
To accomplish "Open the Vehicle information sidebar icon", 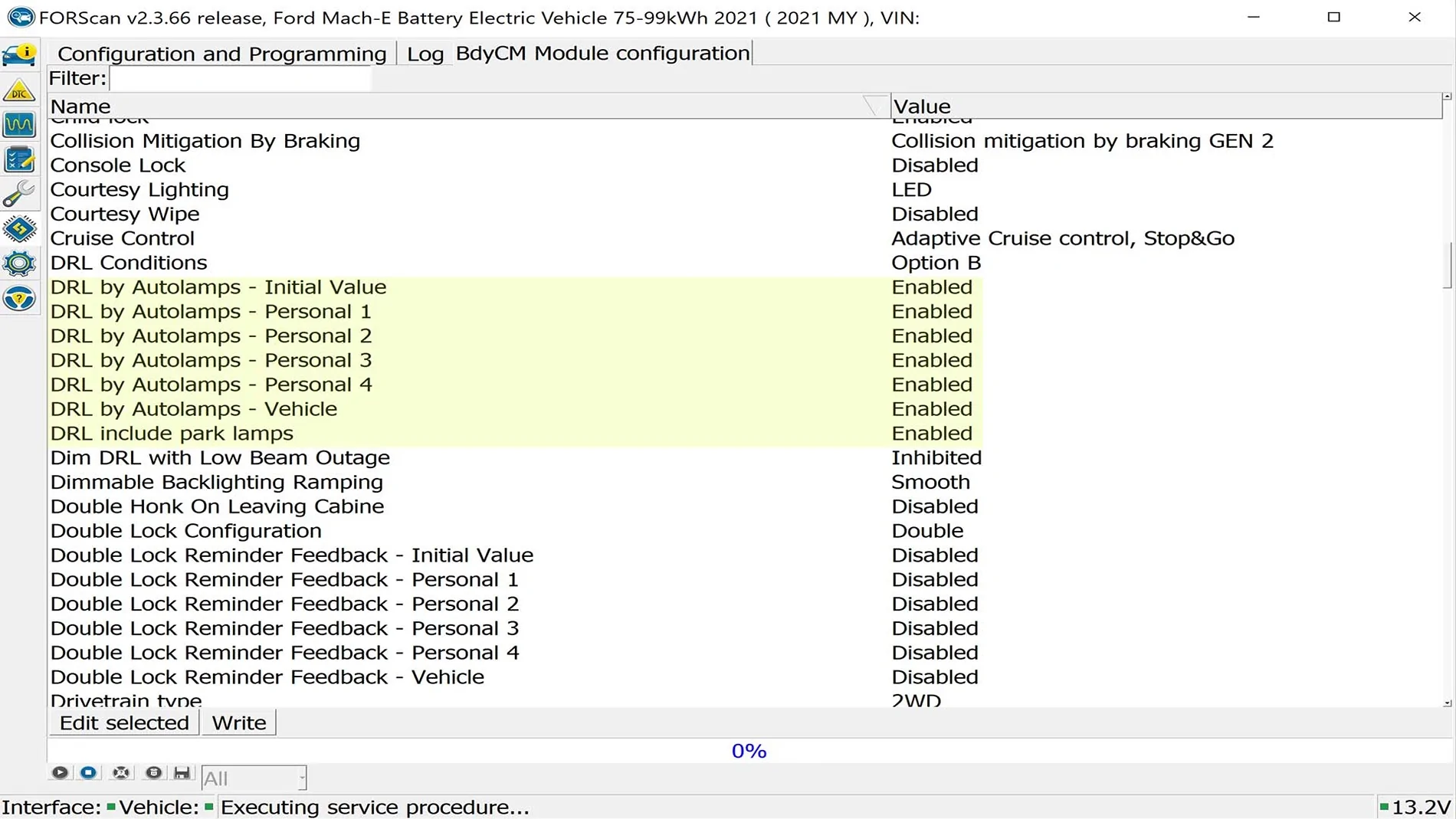I will click(19, 55).
